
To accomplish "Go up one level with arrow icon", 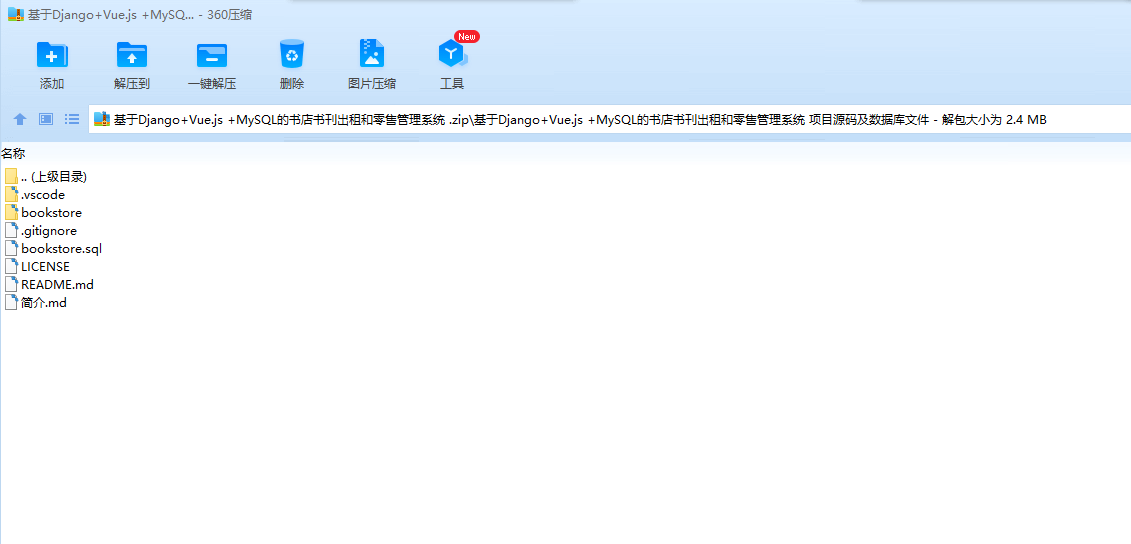I will (x=20, y=119).
